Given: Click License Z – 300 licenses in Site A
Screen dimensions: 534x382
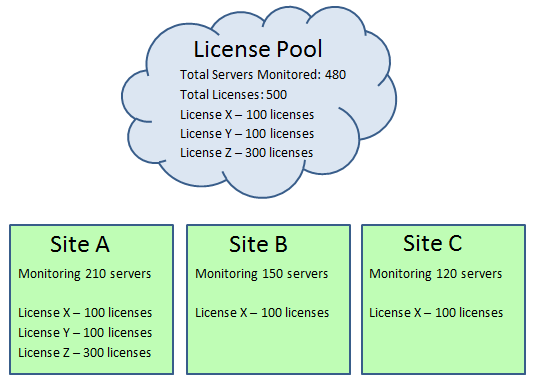Looking at the screenshot, I should click(x=84, y=353).
